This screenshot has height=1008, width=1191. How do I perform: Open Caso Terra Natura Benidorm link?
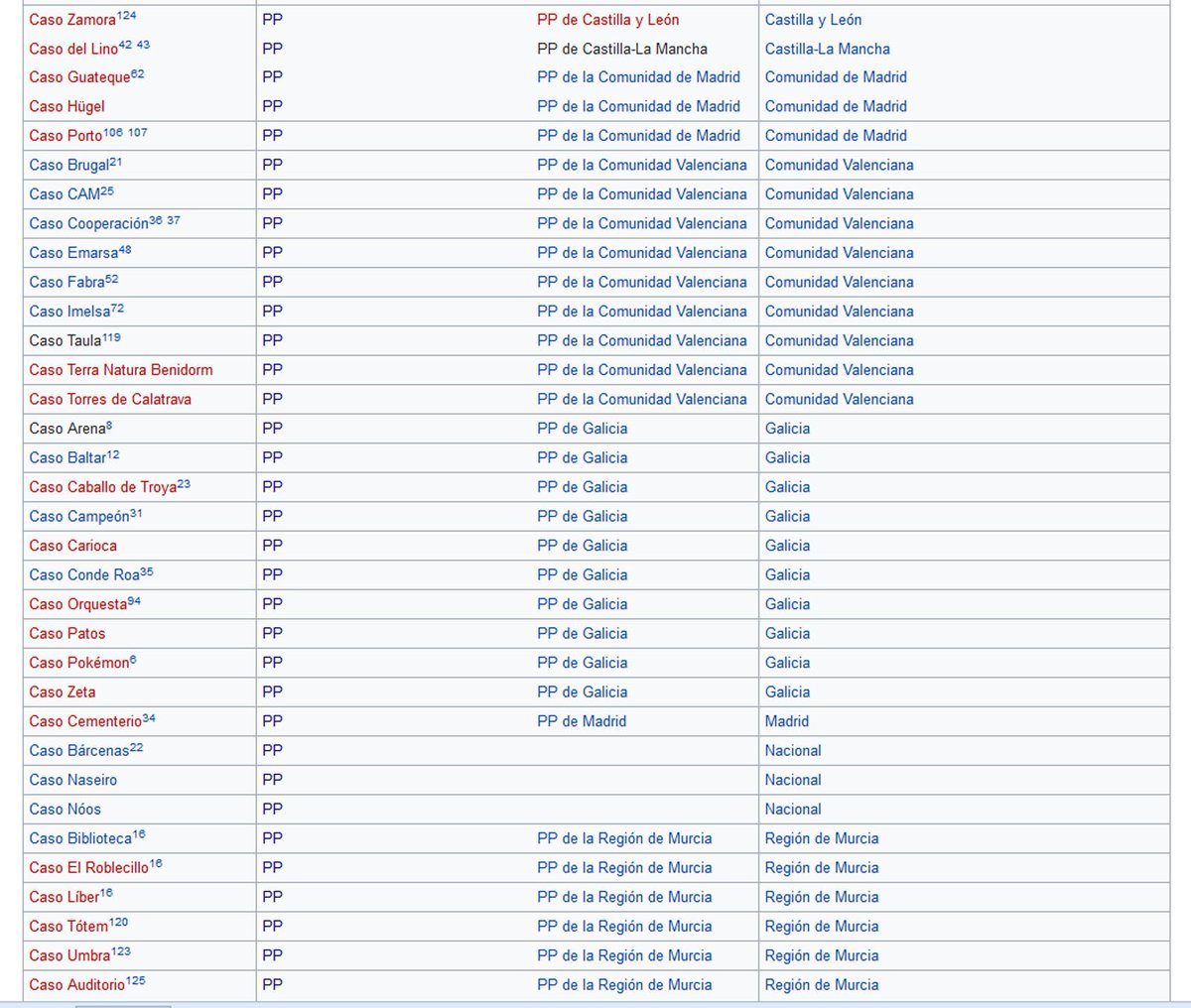point(121,370)
